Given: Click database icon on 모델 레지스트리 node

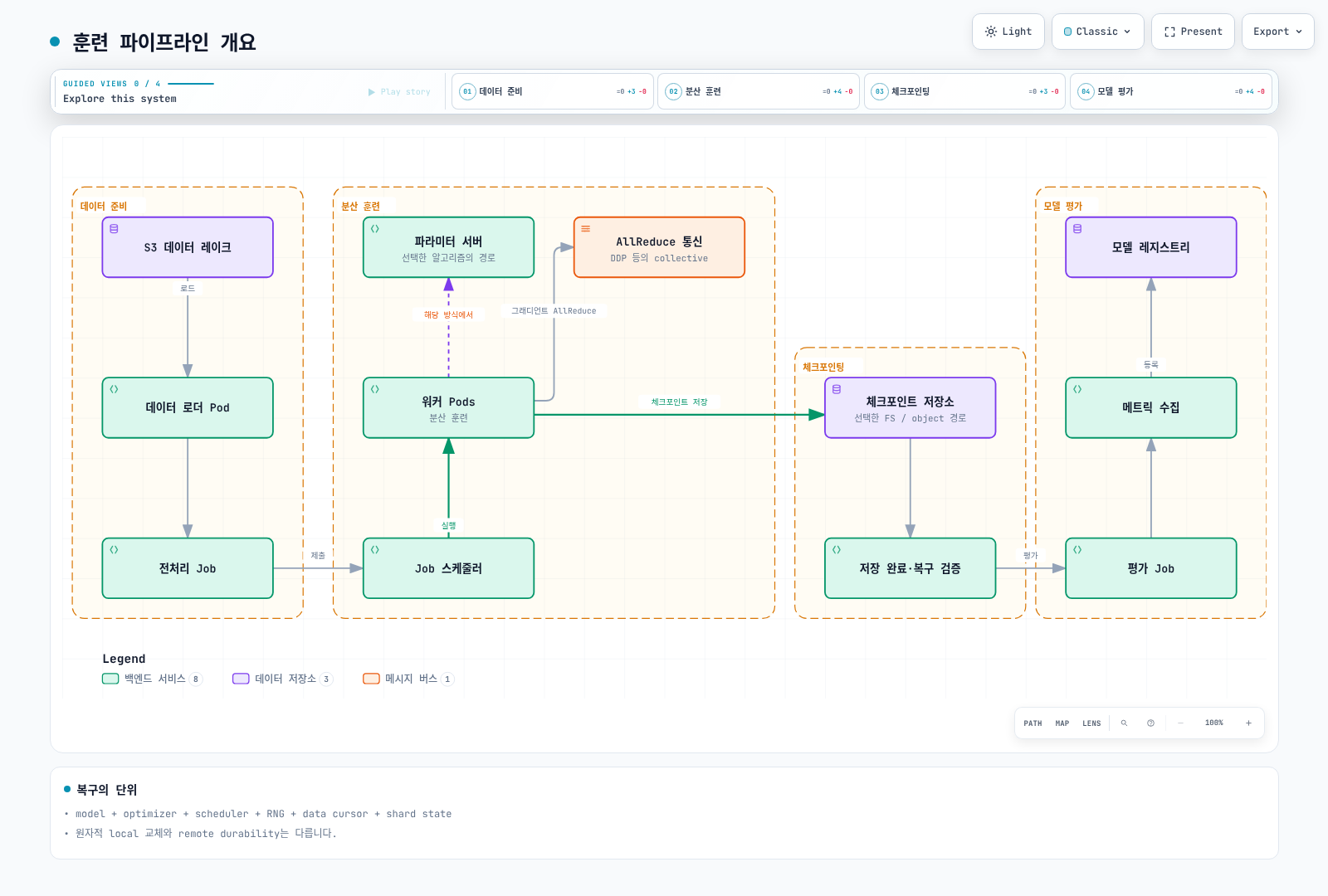Looking at the screenshot, I should coord(1077,229).
